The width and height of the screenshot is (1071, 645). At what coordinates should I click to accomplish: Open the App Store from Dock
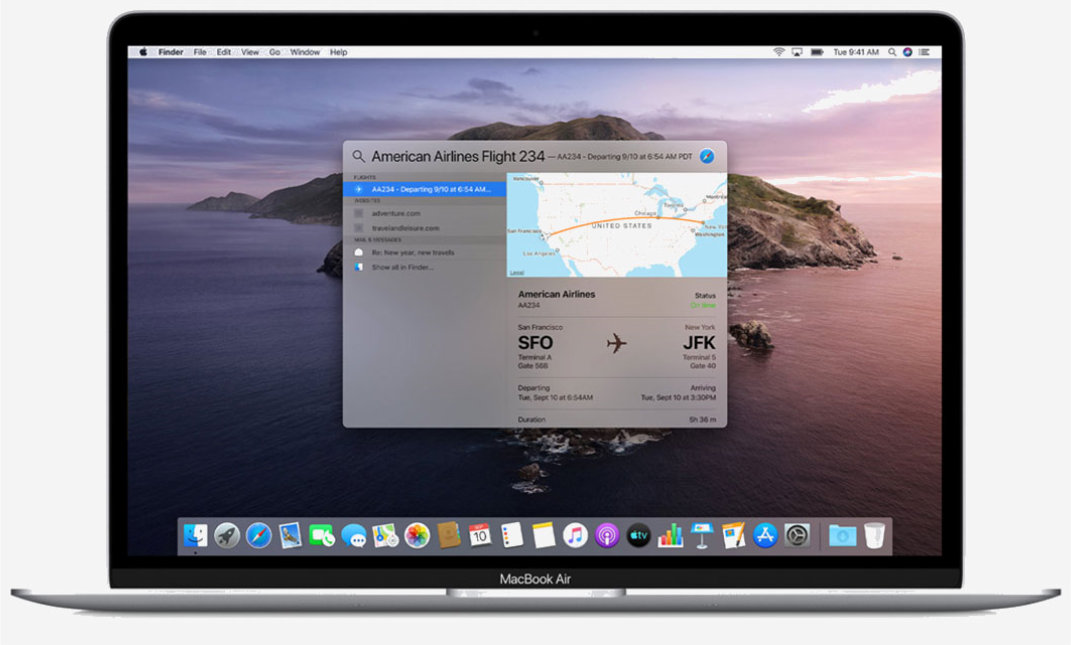765,536
